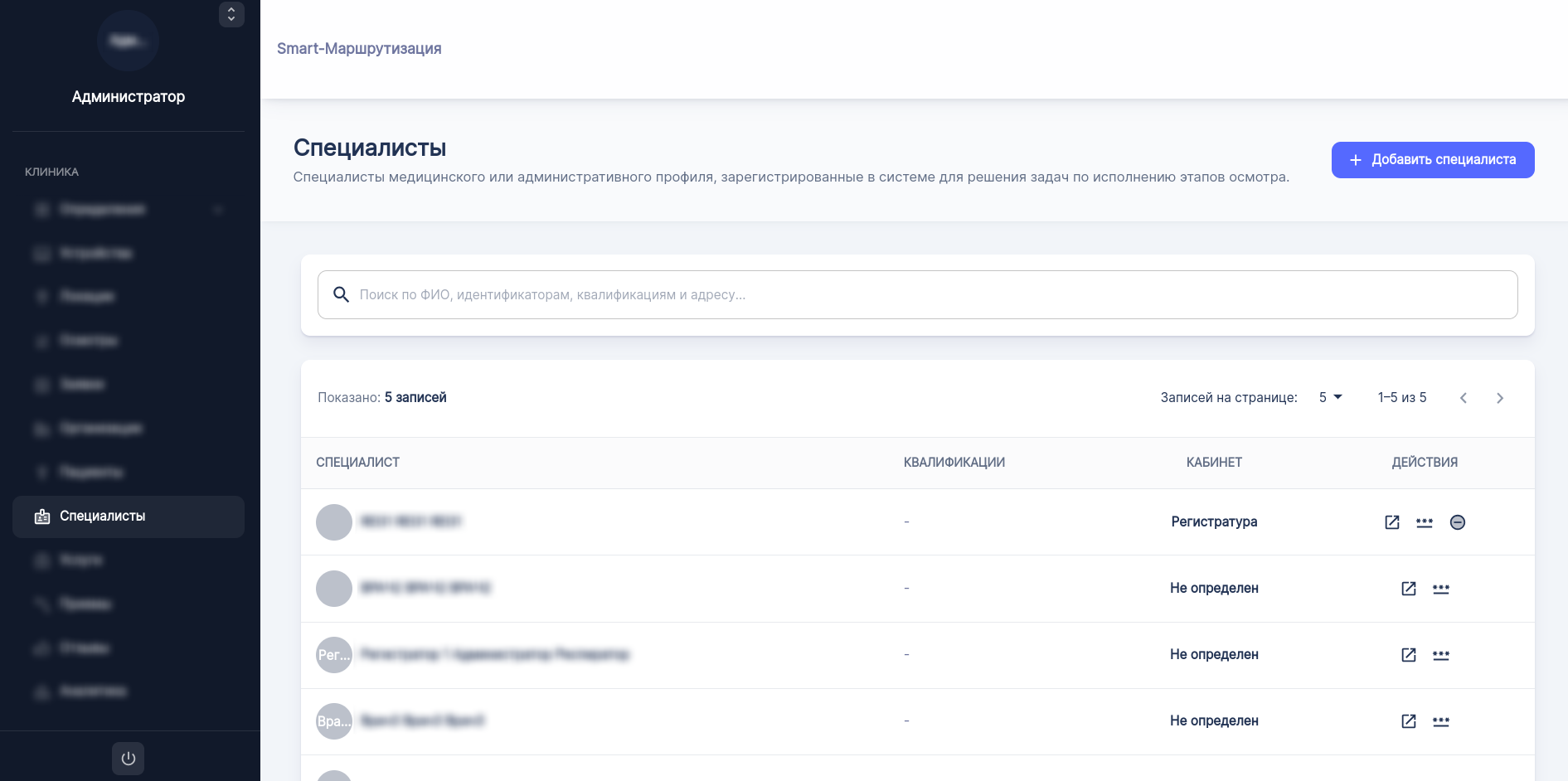Click three-dots icon for "Рег..." avatar row
The width and height of the screenshot is (1568, 781).
(1441, 655)
